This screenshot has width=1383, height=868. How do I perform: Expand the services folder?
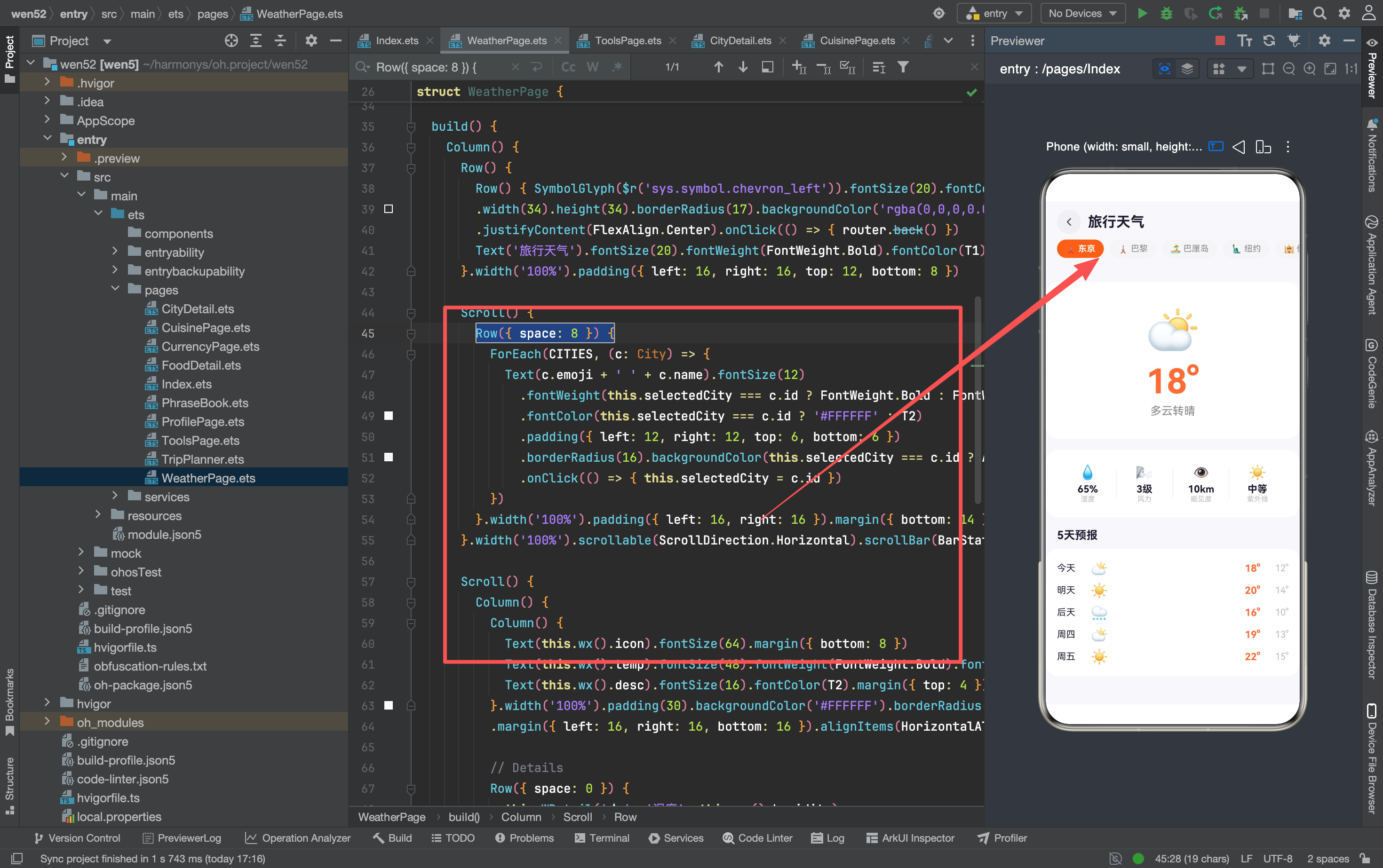[115, 496]
